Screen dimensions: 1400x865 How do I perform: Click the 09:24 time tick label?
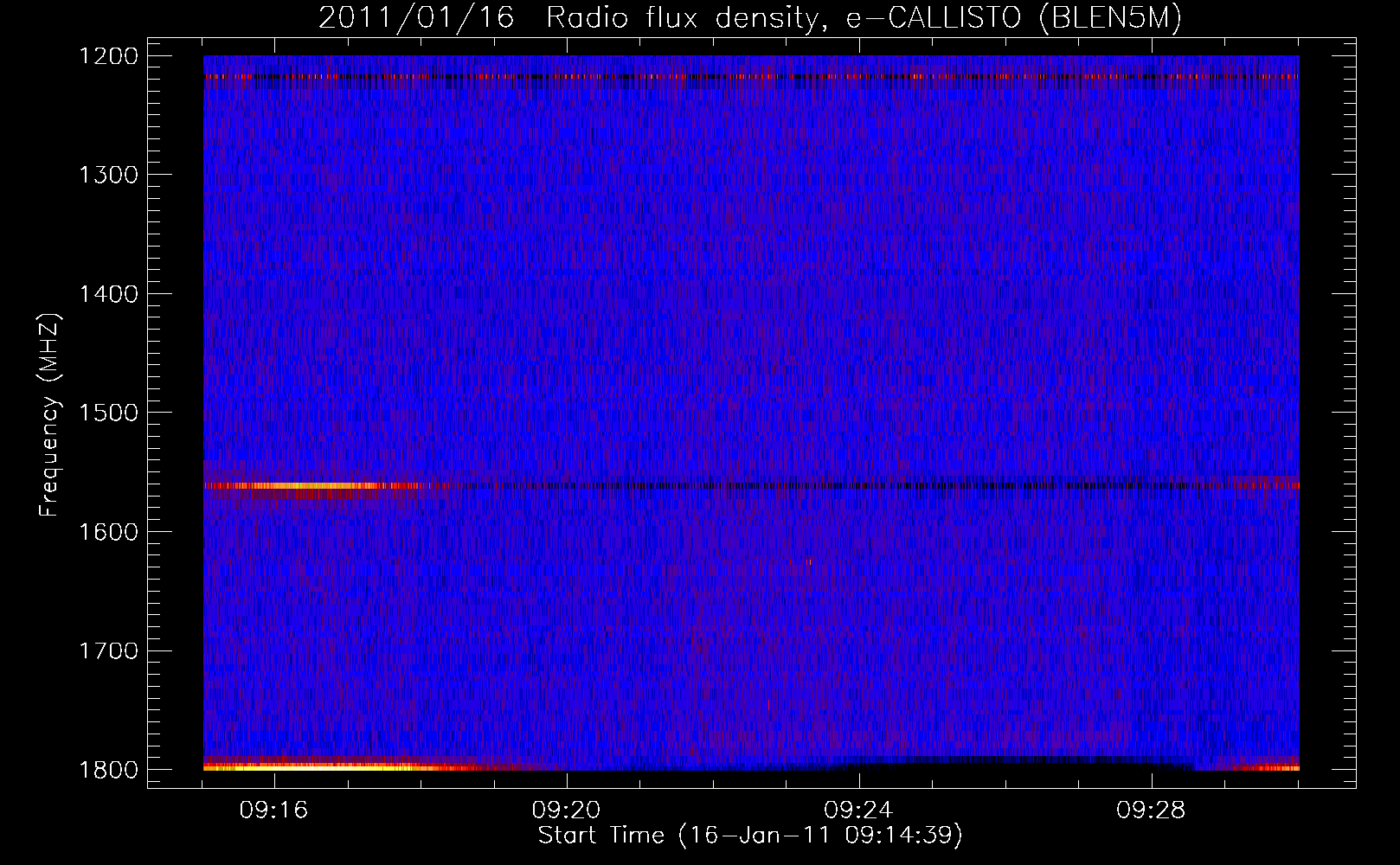[x=858, y=811]
